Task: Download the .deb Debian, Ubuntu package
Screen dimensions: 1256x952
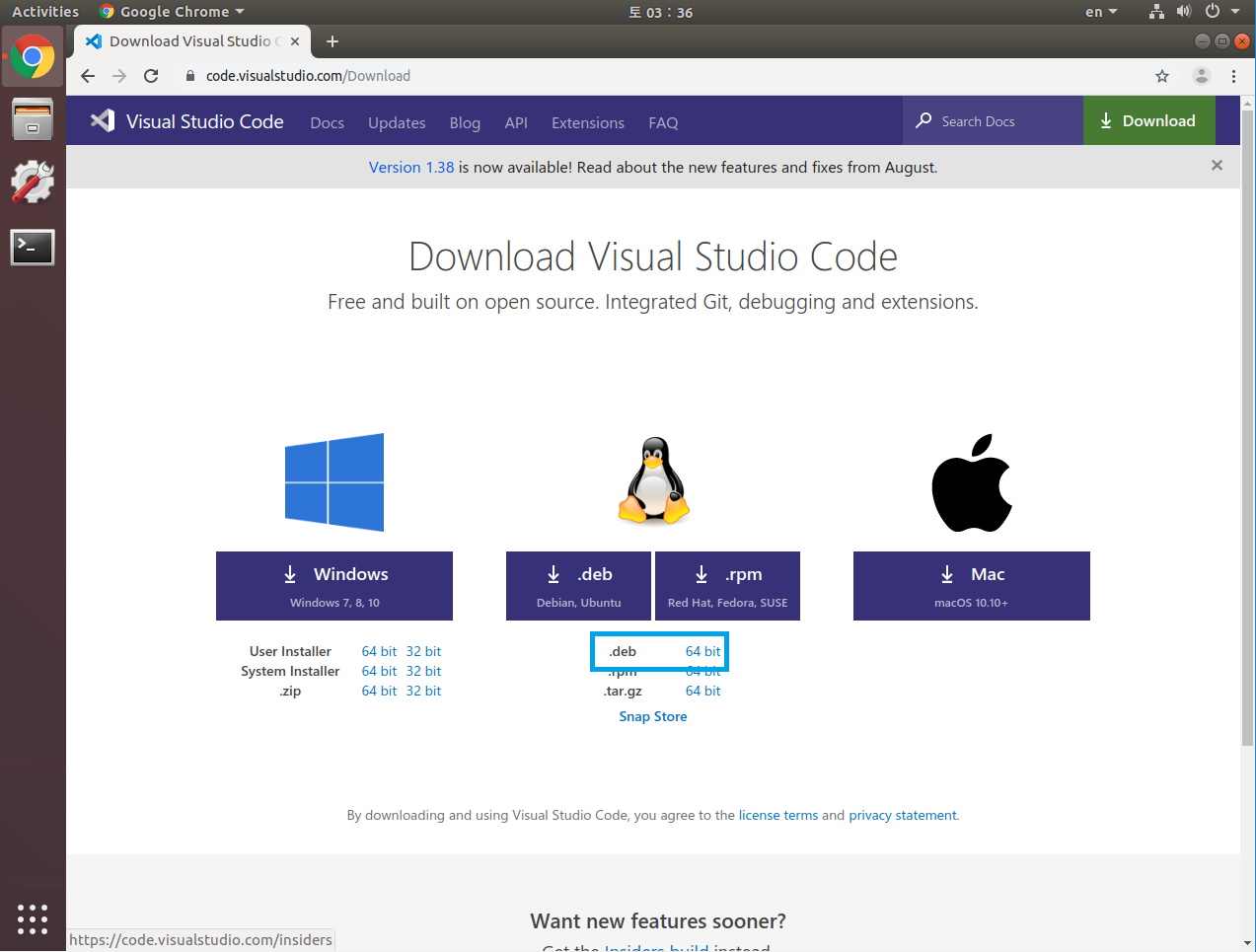Action: pyautogui.click(x=578, y=586)
